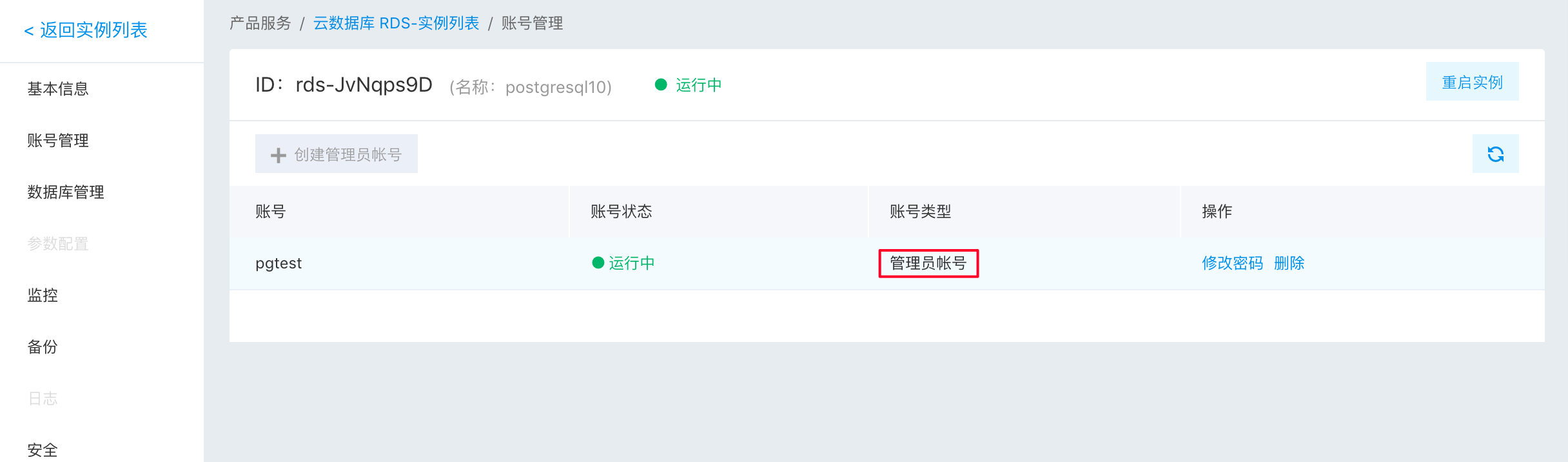Click the refresh icon button
Image resolution: width=1568 pixels, height=462 pixels.
click(x=1495, y=154)
